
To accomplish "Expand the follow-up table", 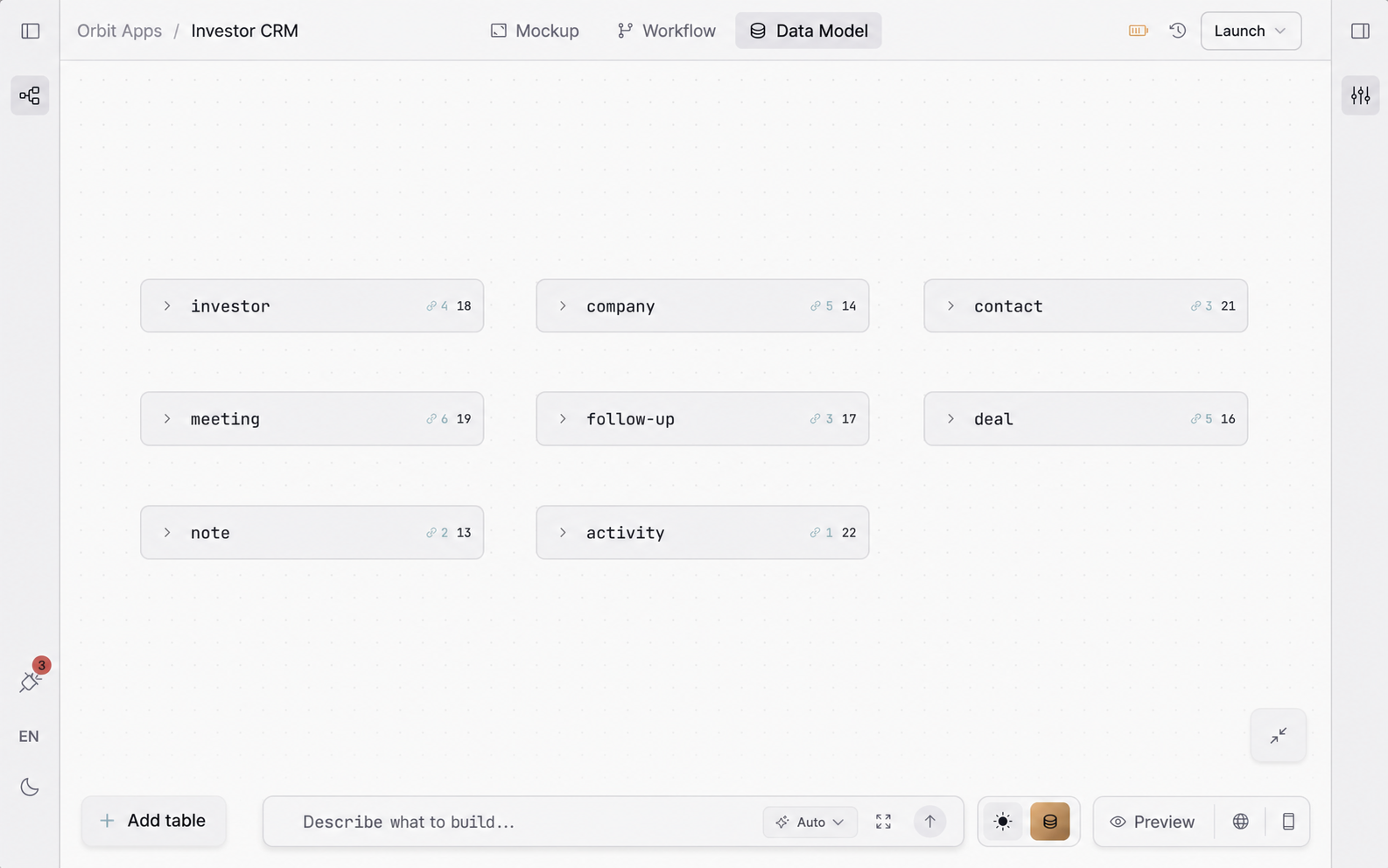I will point(563,419).
